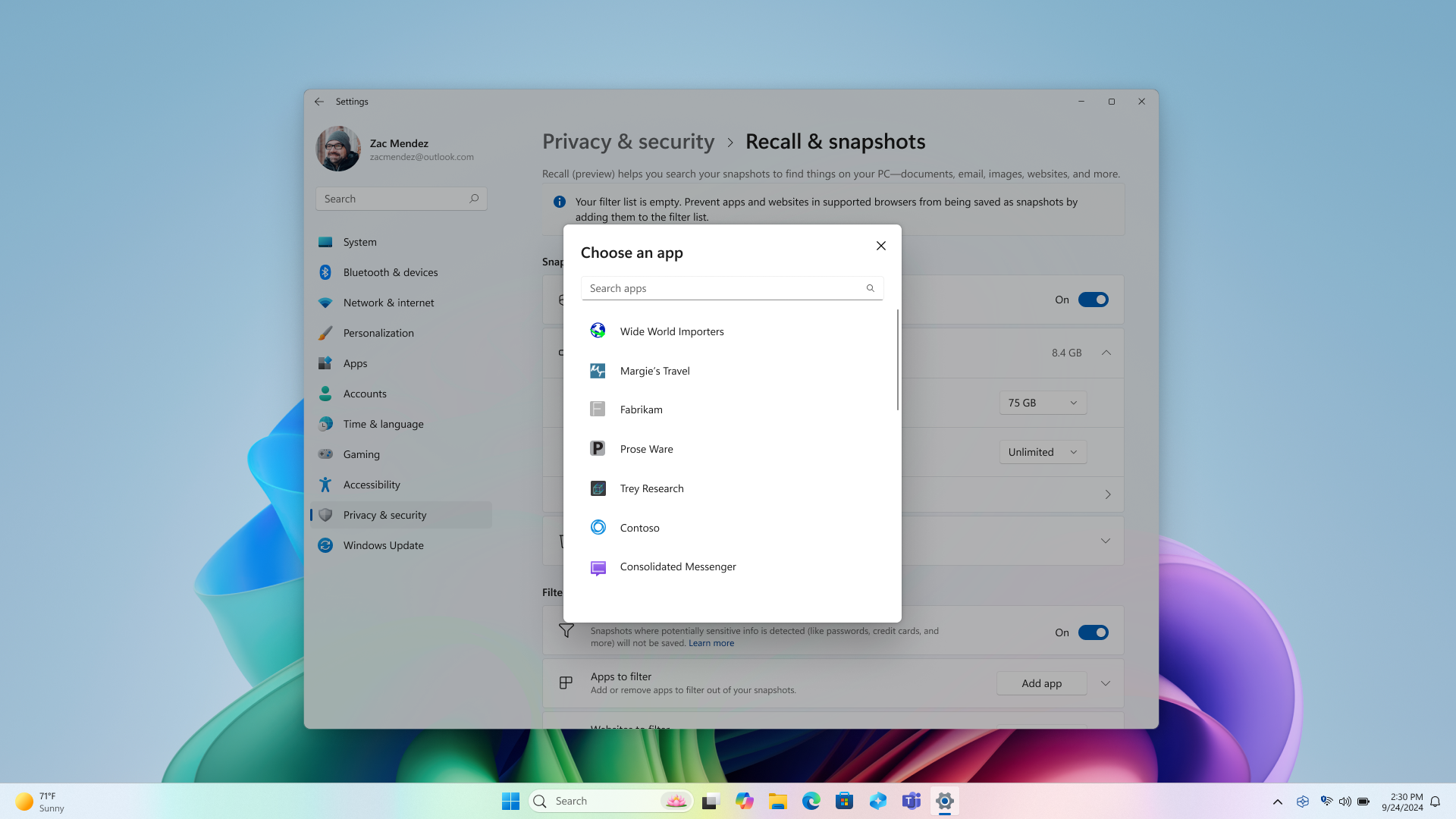1456x819 pixels.
Task: Click the Contoso app icon
Action: coord(598,527)
